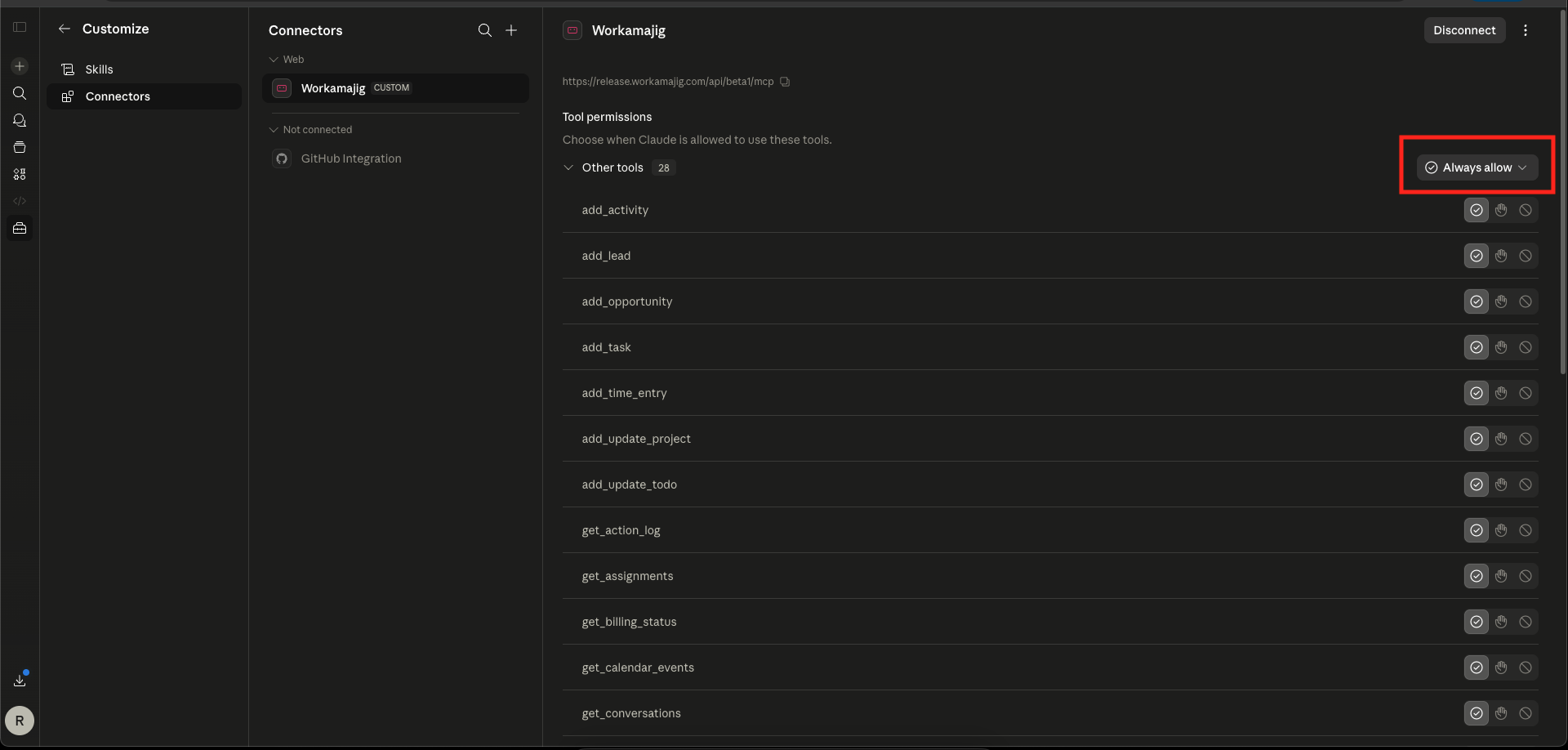Collapse the Web connectors group
Viewport: 1568px width, 750px height.
point(274,60)
